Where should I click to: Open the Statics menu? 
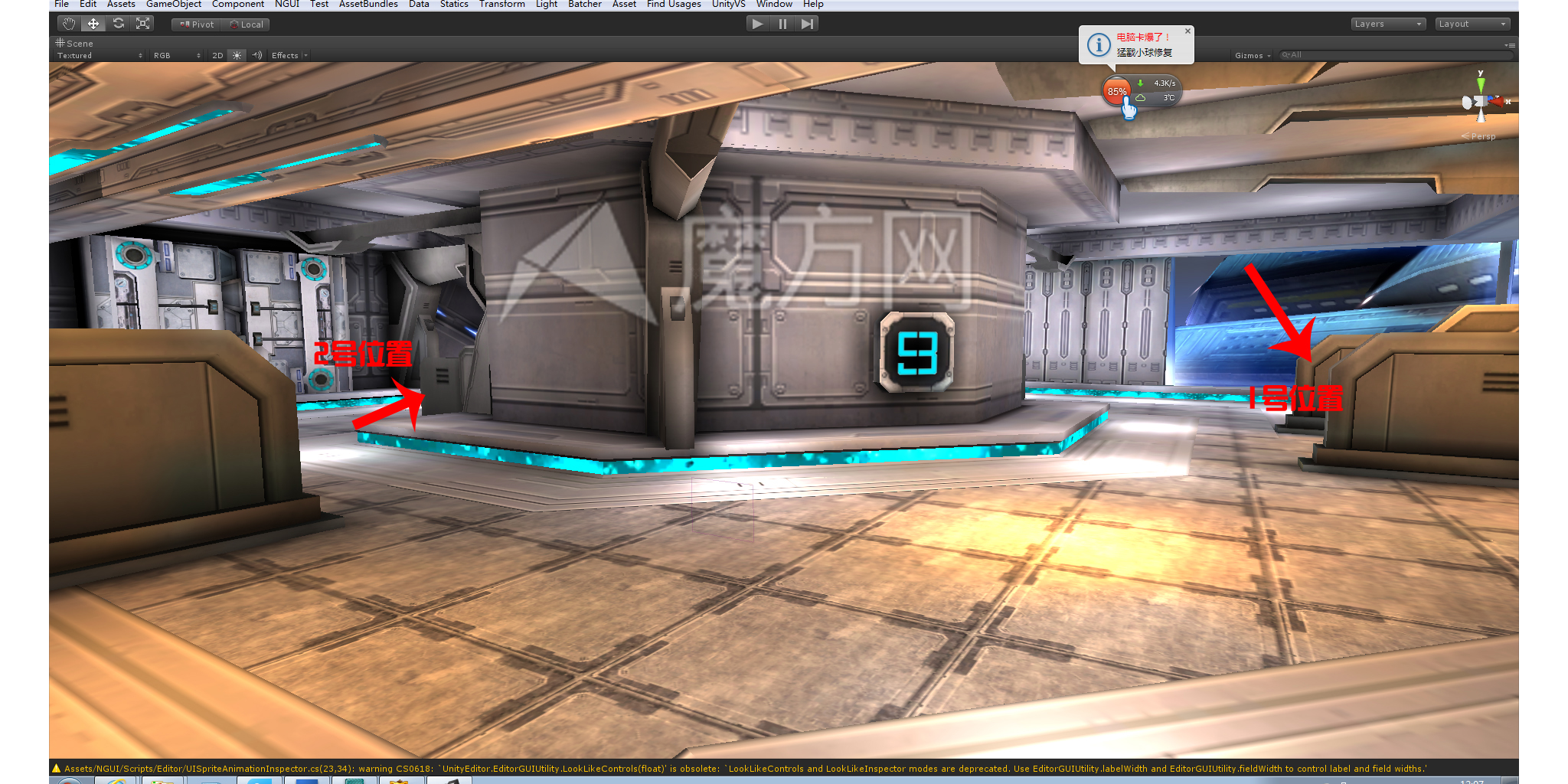click(454, 4)
